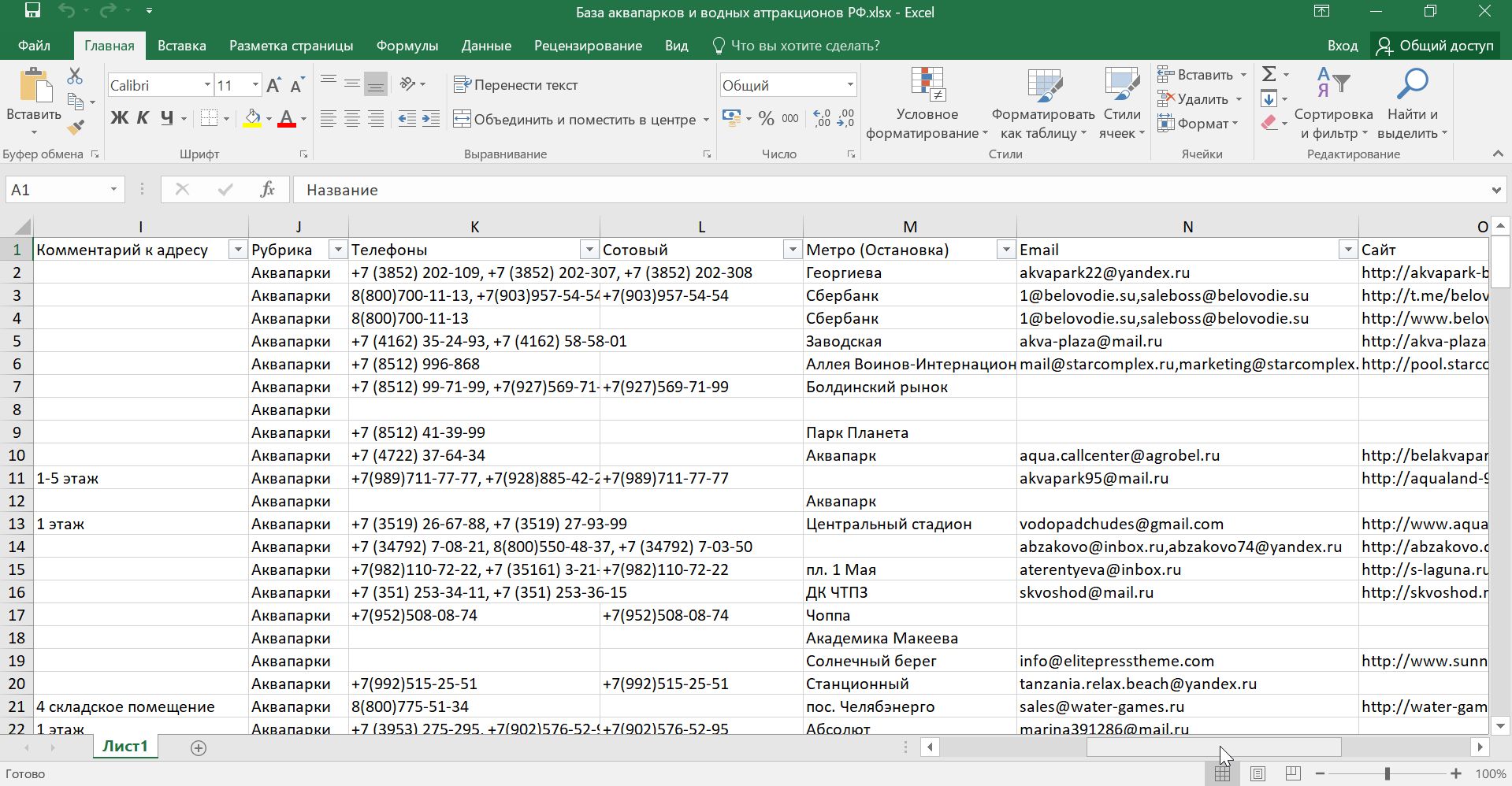
Task: Open the Файл menu
Action: 34,46
